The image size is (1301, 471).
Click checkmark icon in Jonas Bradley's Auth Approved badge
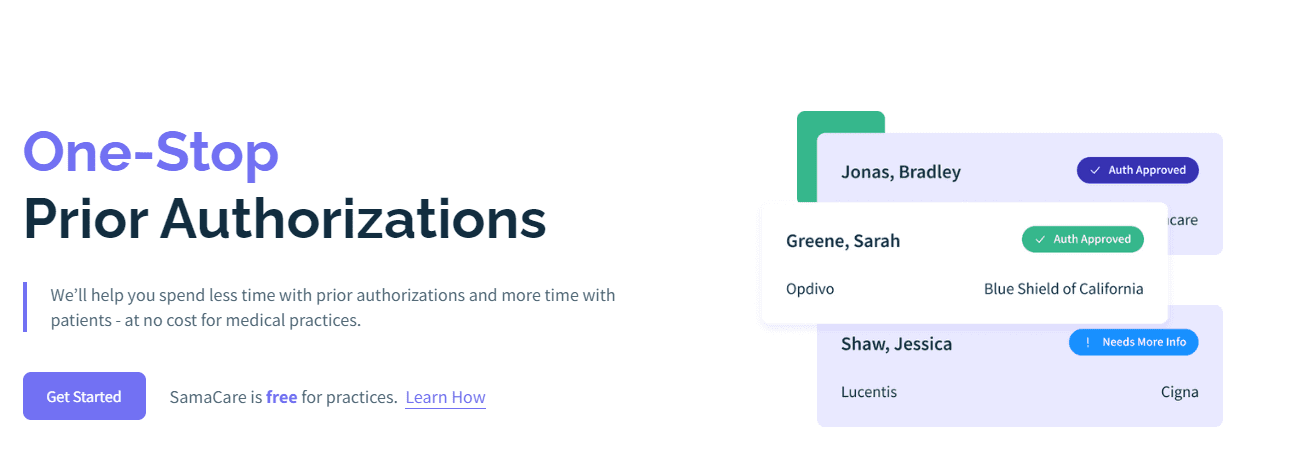click(x=1094, y=170)
